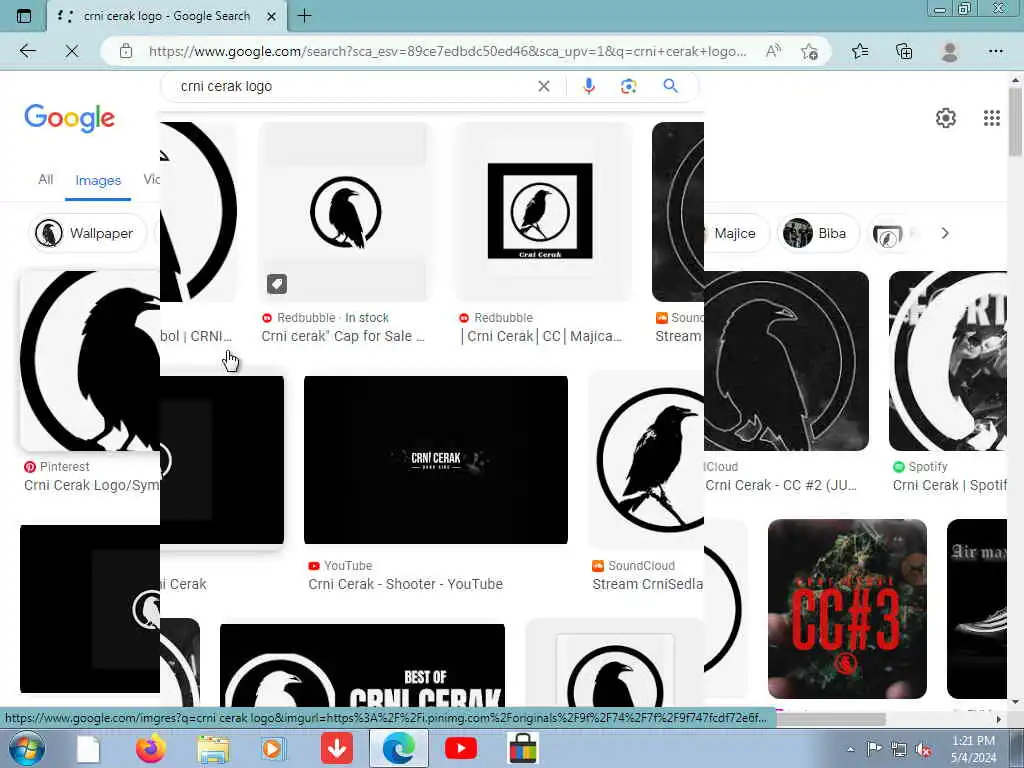This screenshot has height=768, width=1024.
Task: Open the Crni Cerak CC Majica Redbubble link
Action: pos(541,336)
